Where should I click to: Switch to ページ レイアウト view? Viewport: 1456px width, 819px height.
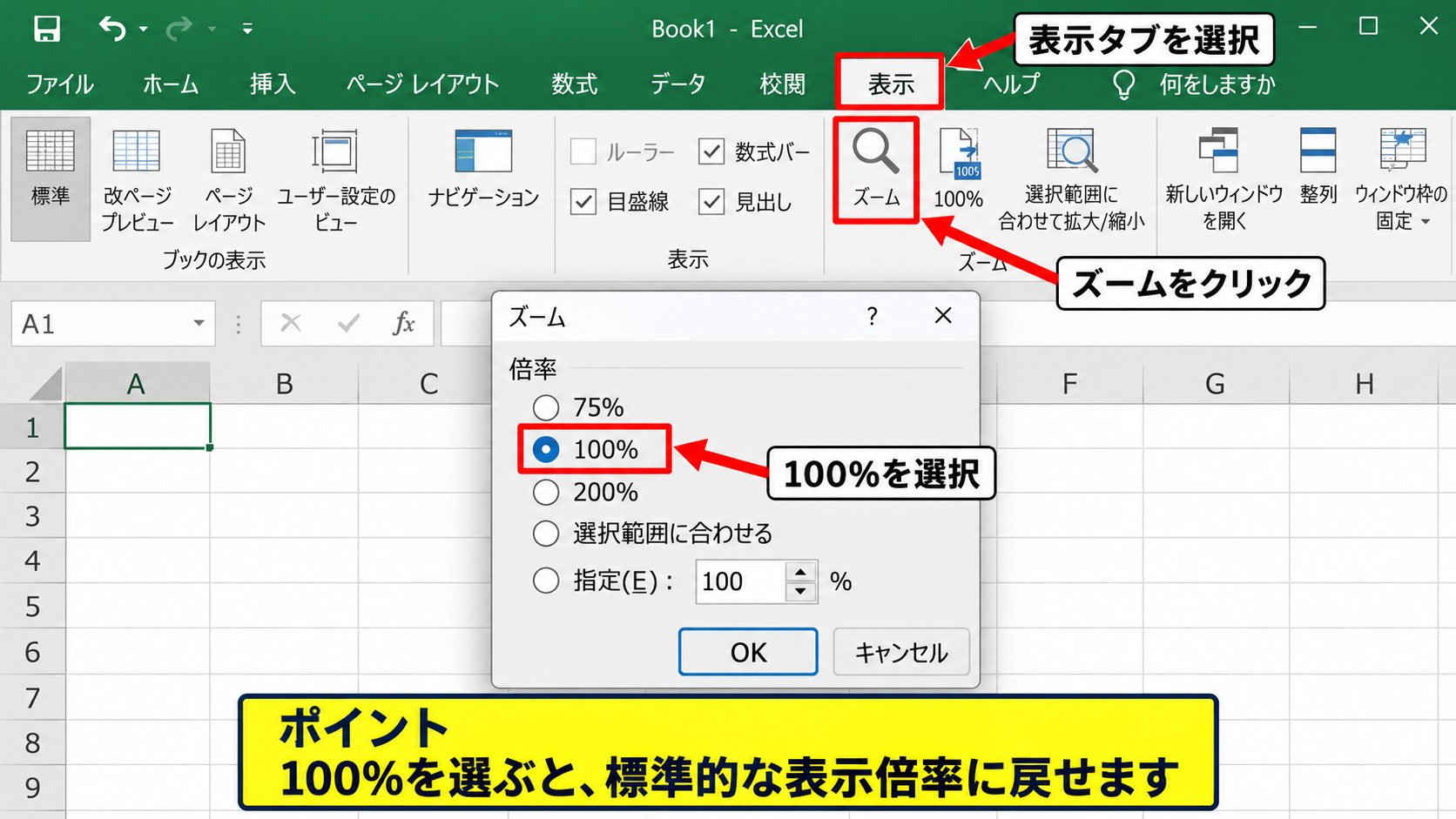(x=229, y=180)
